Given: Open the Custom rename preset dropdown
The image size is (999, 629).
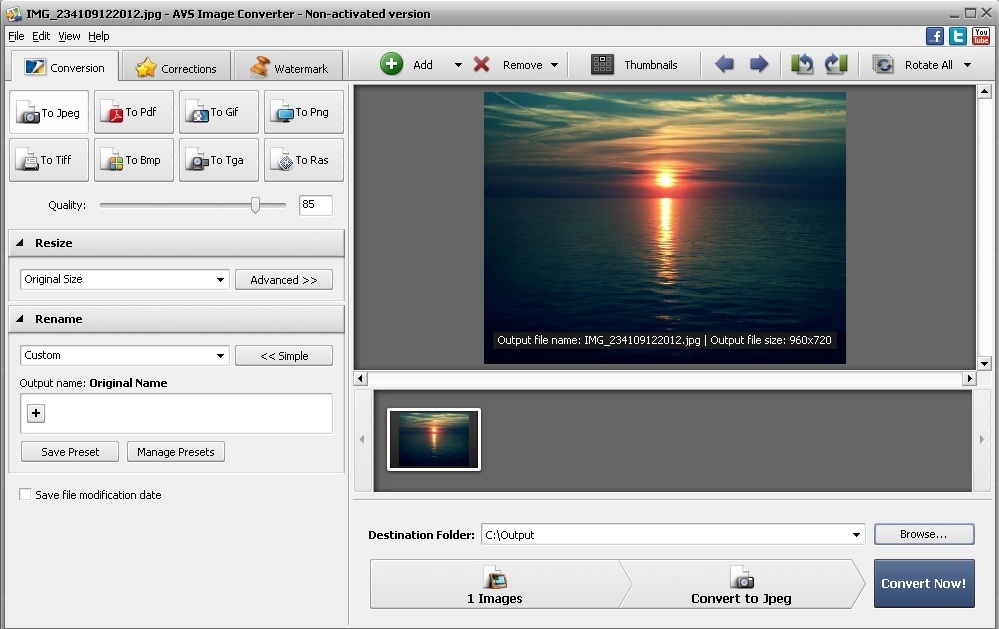Looking at the screenshot, I should [222, 355].
